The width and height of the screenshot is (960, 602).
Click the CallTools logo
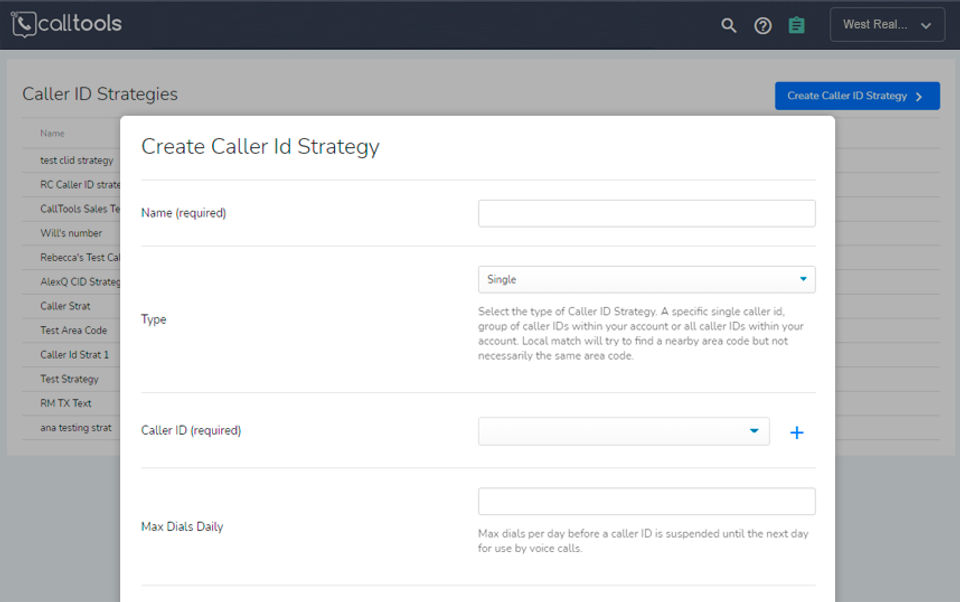tap(66, 24)
